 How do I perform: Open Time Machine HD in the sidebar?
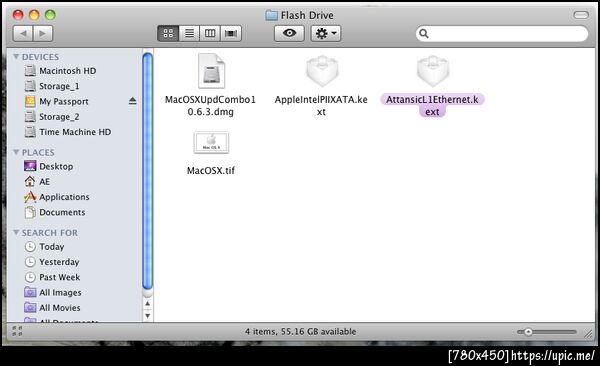75,132
